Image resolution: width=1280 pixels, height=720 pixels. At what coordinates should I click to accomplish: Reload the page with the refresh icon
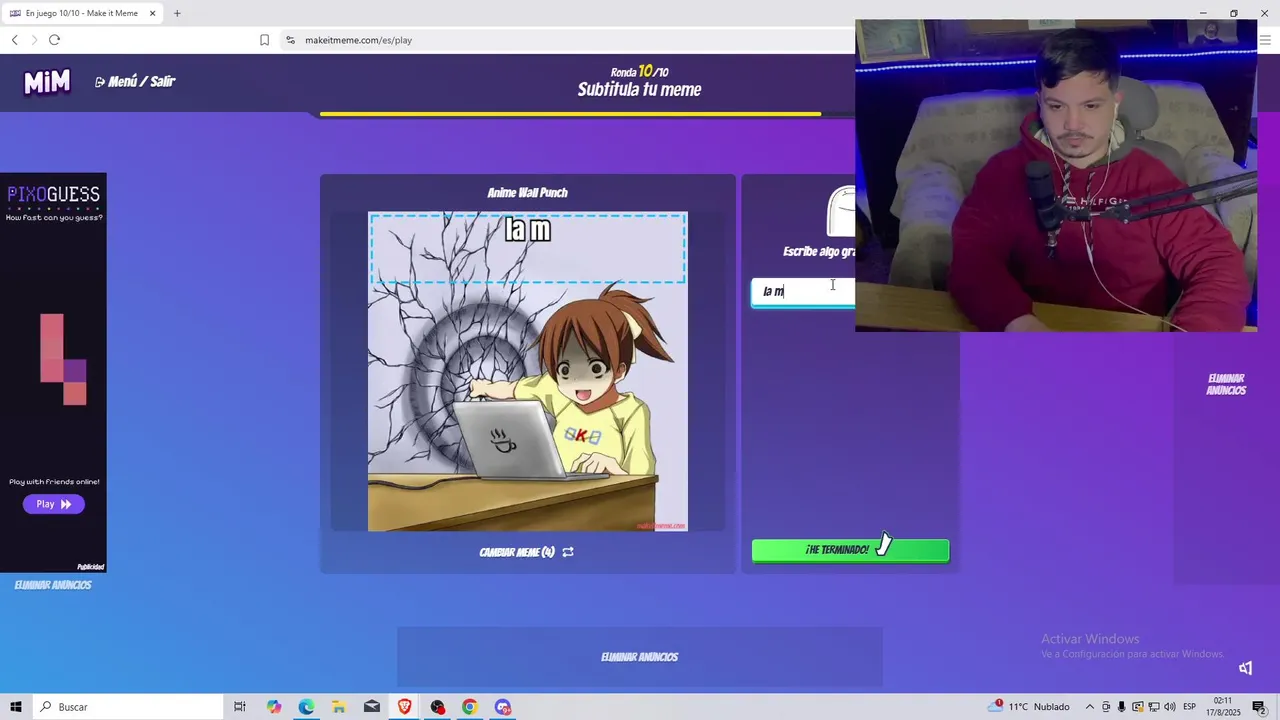click(x=54, y=40)
